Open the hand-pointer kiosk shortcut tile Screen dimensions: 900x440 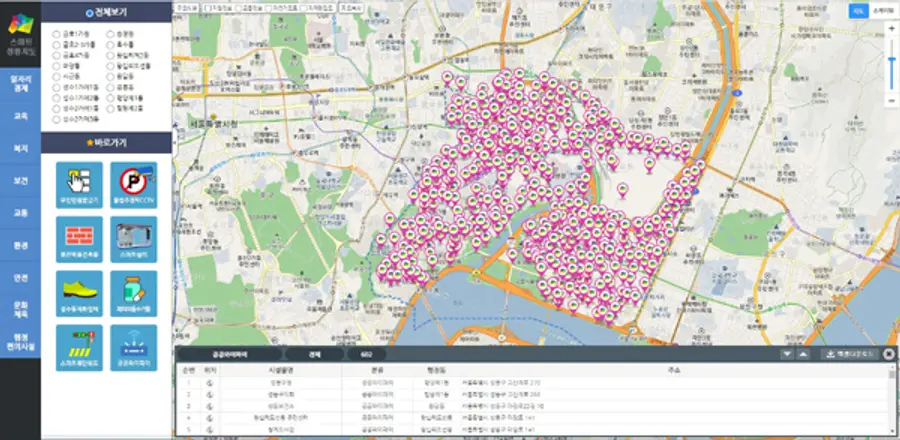click(x=79, y=185)
